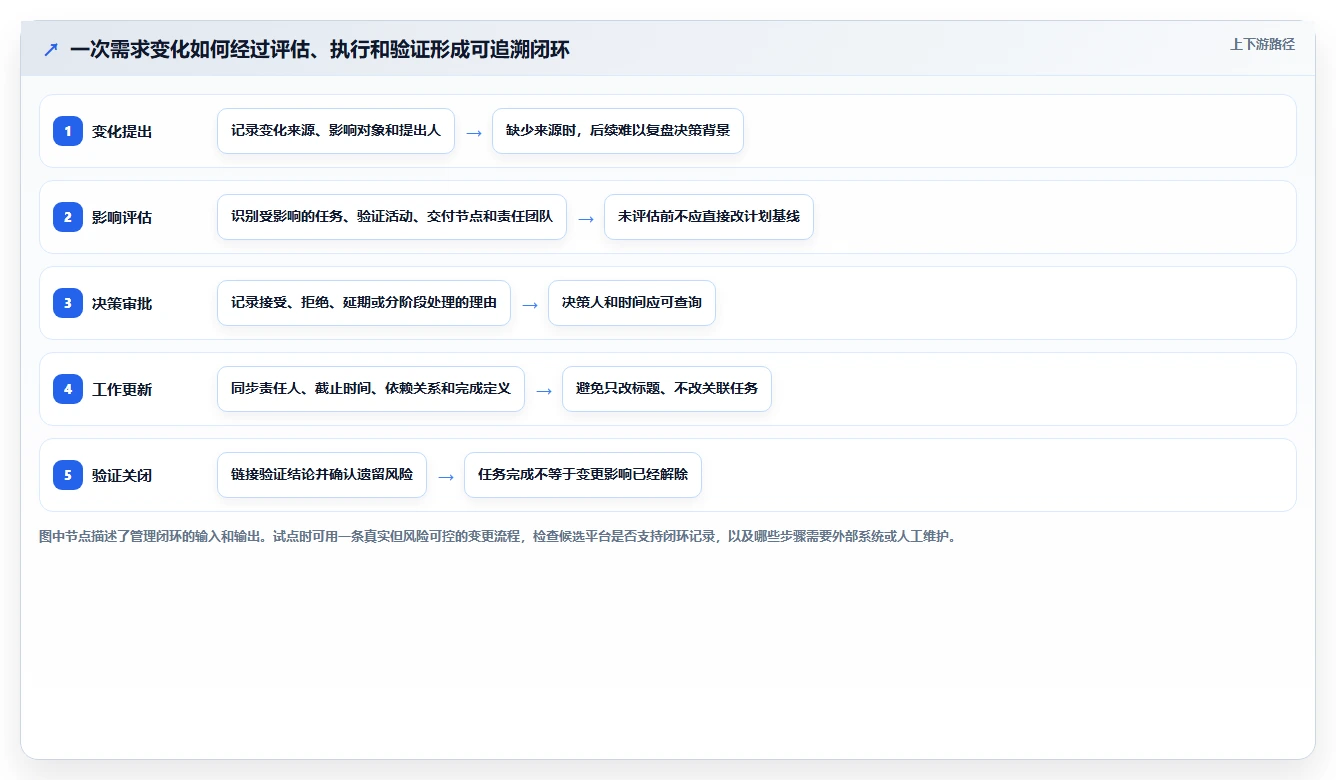1336x780 pixels.
Task: Open the 缺少来源时，后续难以复盘决策背景 node
Action: (x=618, y=131)
